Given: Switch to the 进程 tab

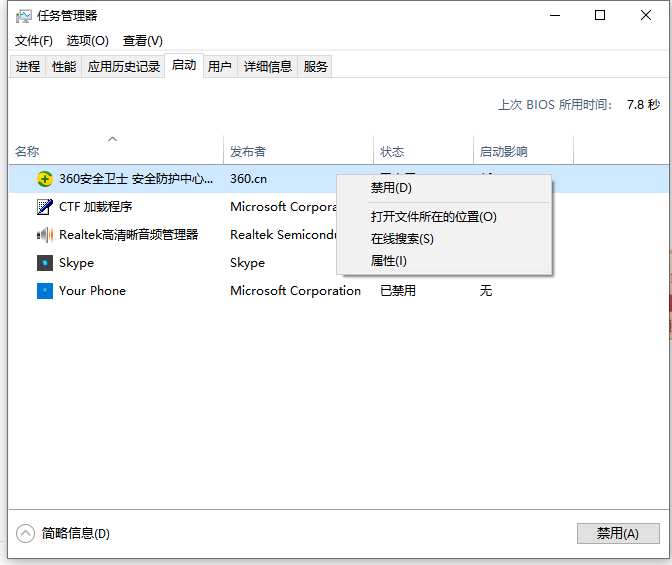Looking at the screenshot, I should coord(28,67).
